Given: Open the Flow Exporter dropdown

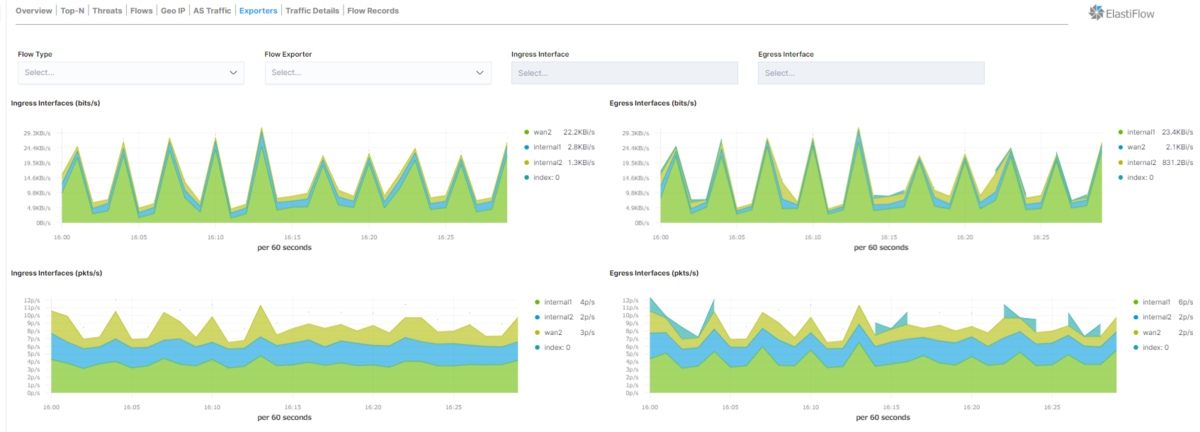Looking at the screenshot, I should [378, 72].
